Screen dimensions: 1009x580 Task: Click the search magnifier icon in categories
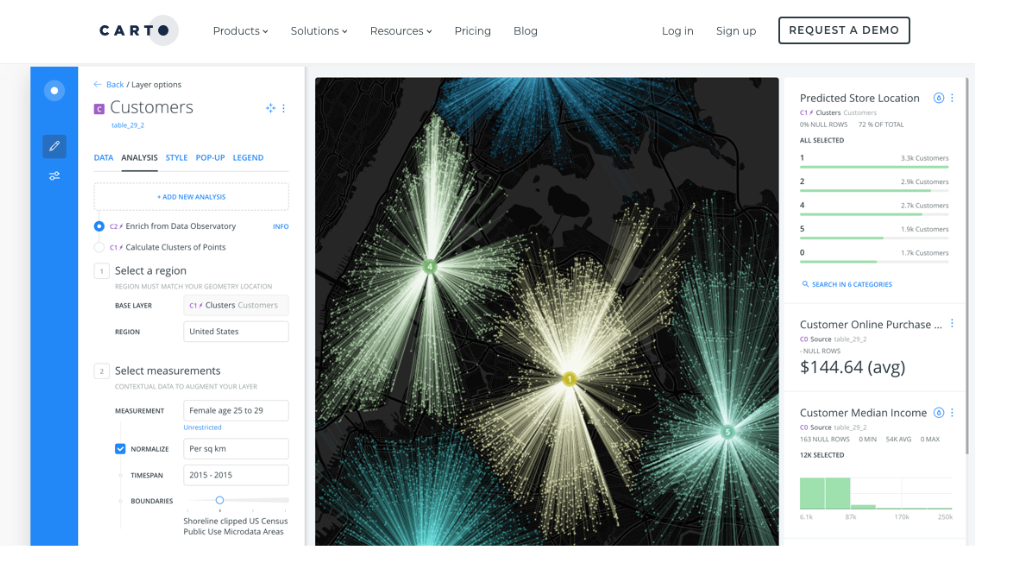pos(805,284)
